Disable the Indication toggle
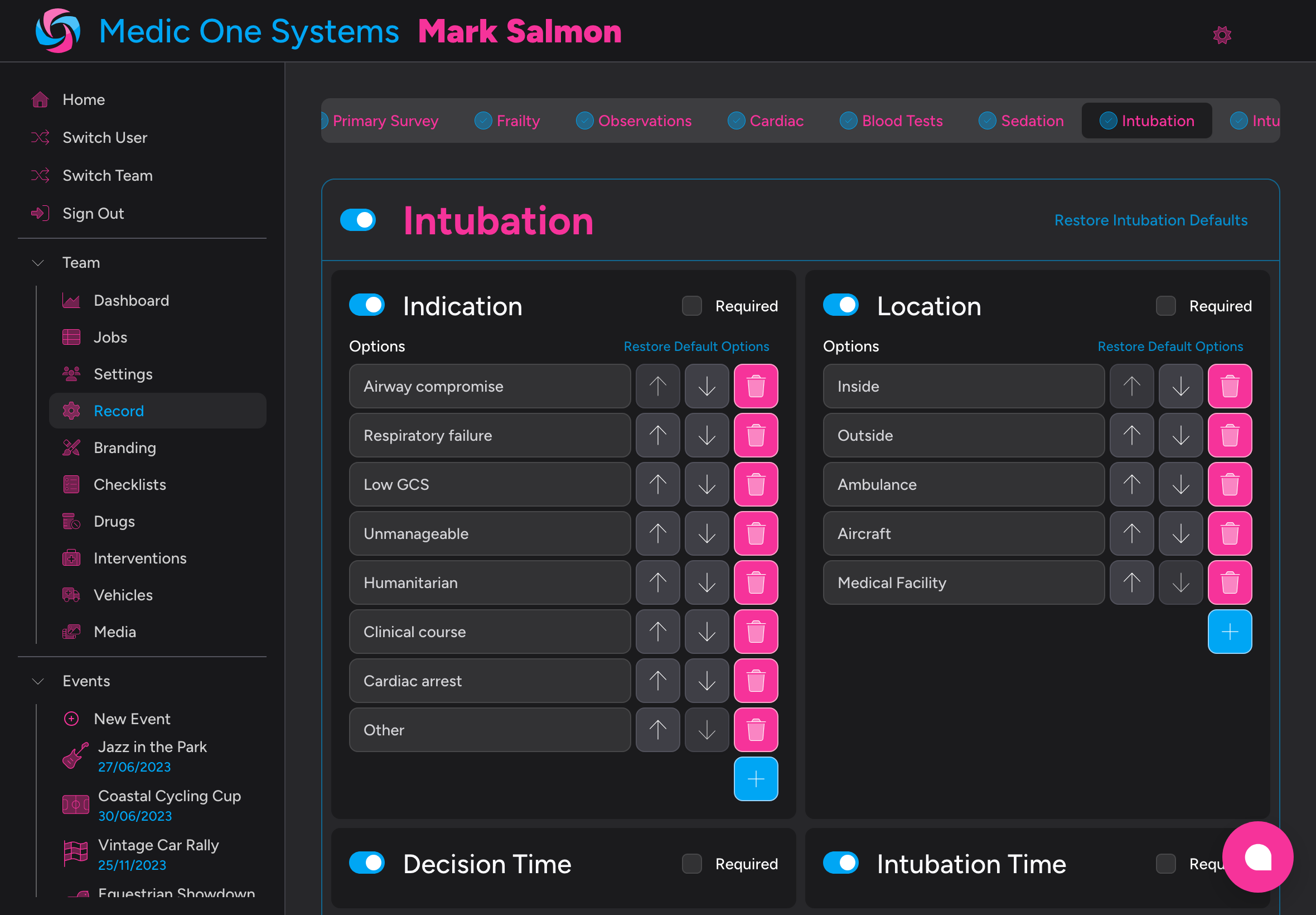The image size is (1316, 915). tap(367, 305)
